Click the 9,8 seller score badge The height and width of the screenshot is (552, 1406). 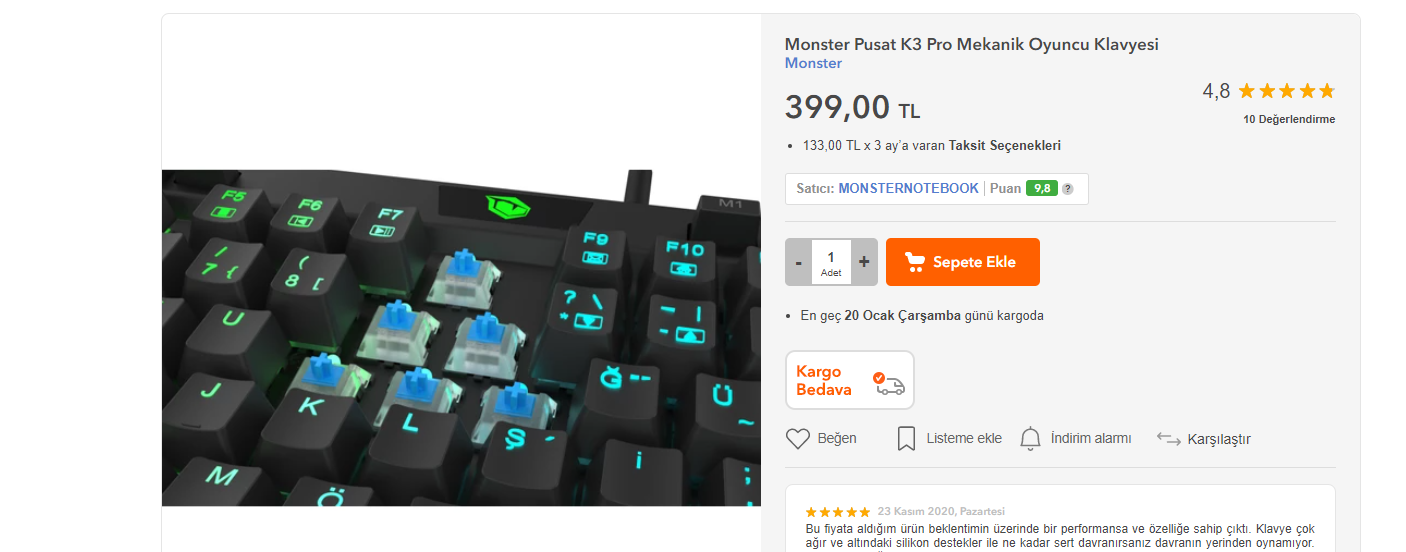click(1041, 188)
